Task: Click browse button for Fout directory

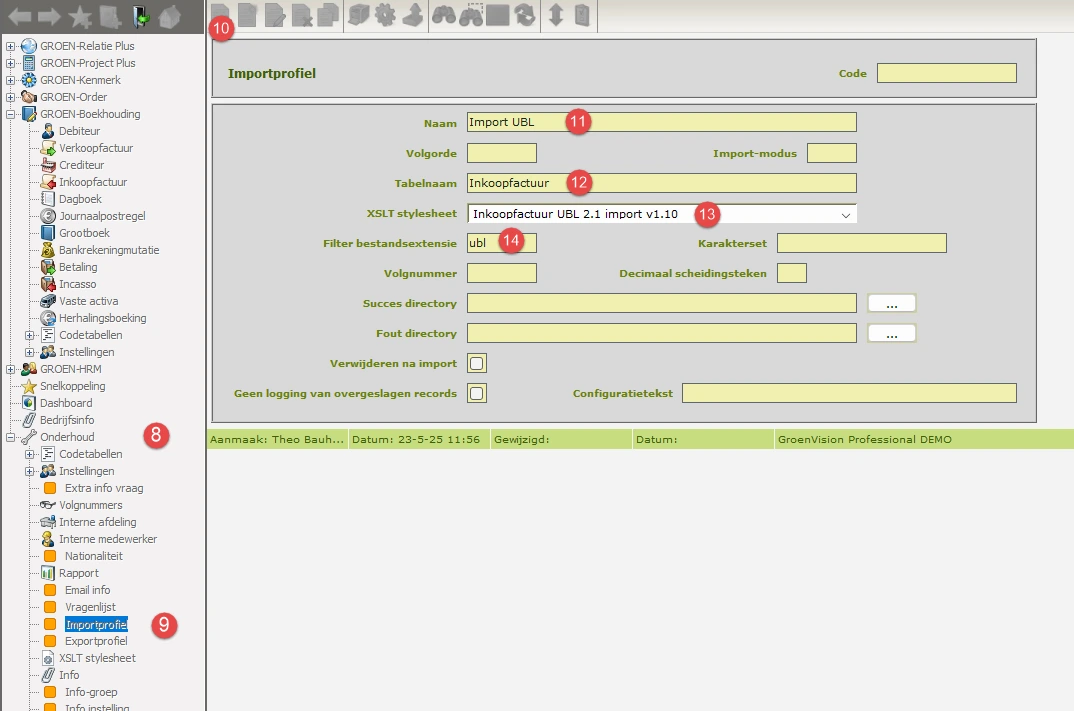Action: 891,333
